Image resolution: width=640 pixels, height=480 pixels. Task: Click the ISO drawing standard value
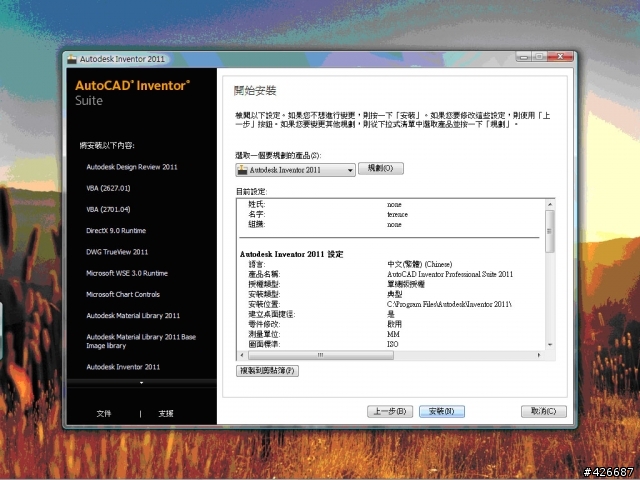(392, 344)
